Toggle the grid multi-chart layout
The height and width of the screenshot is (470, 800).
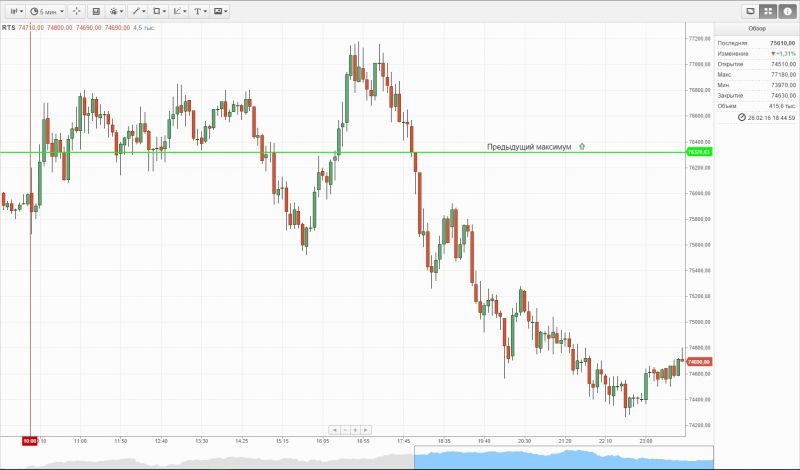coord(768,11)
